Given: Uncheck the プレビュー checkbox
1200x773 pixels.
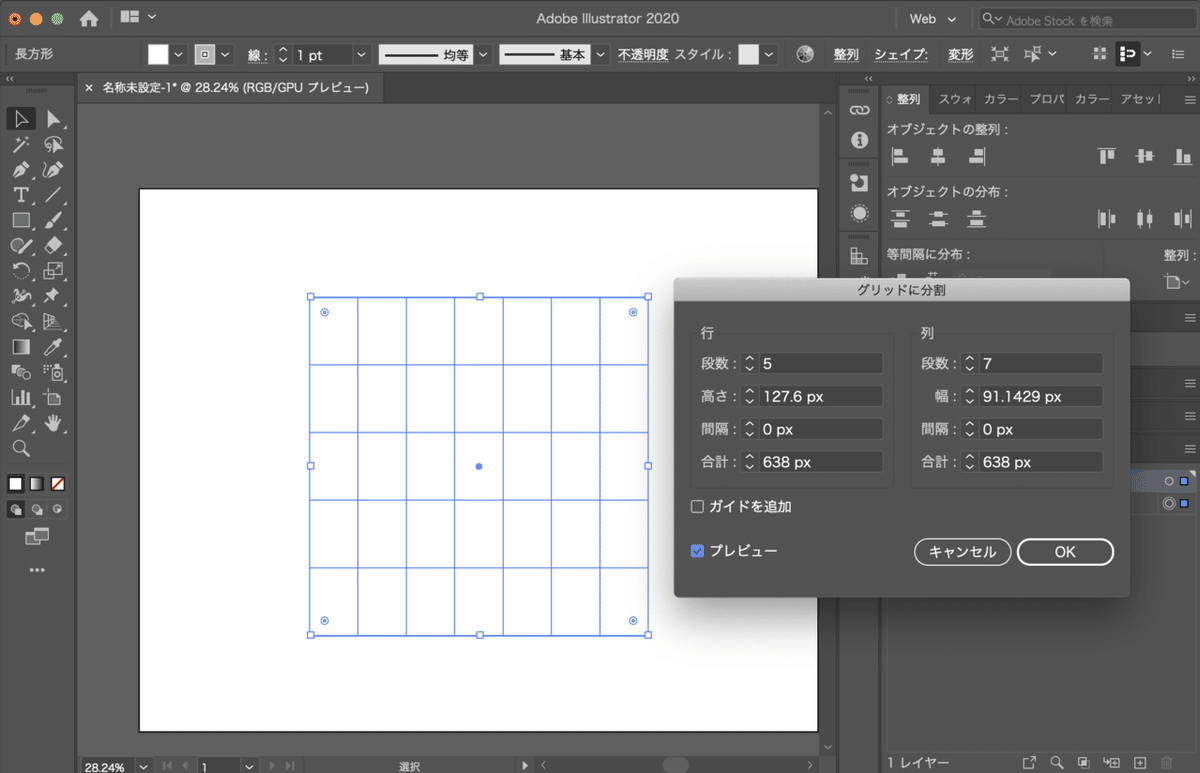Looking at the screenshot, I should click(x=698, y=551).
